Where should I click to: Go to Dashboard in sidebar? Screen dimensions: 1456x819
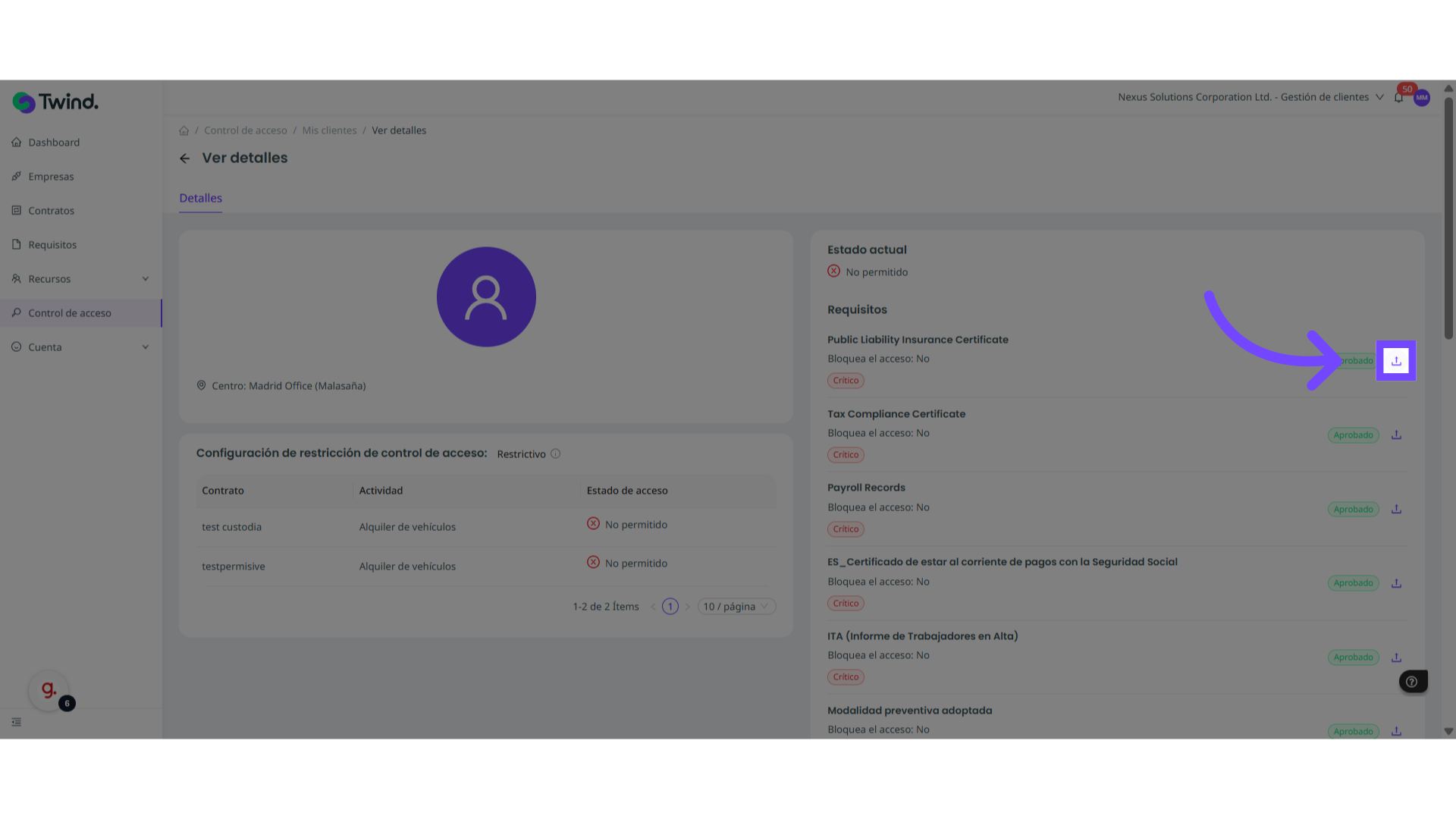[54, 143]
